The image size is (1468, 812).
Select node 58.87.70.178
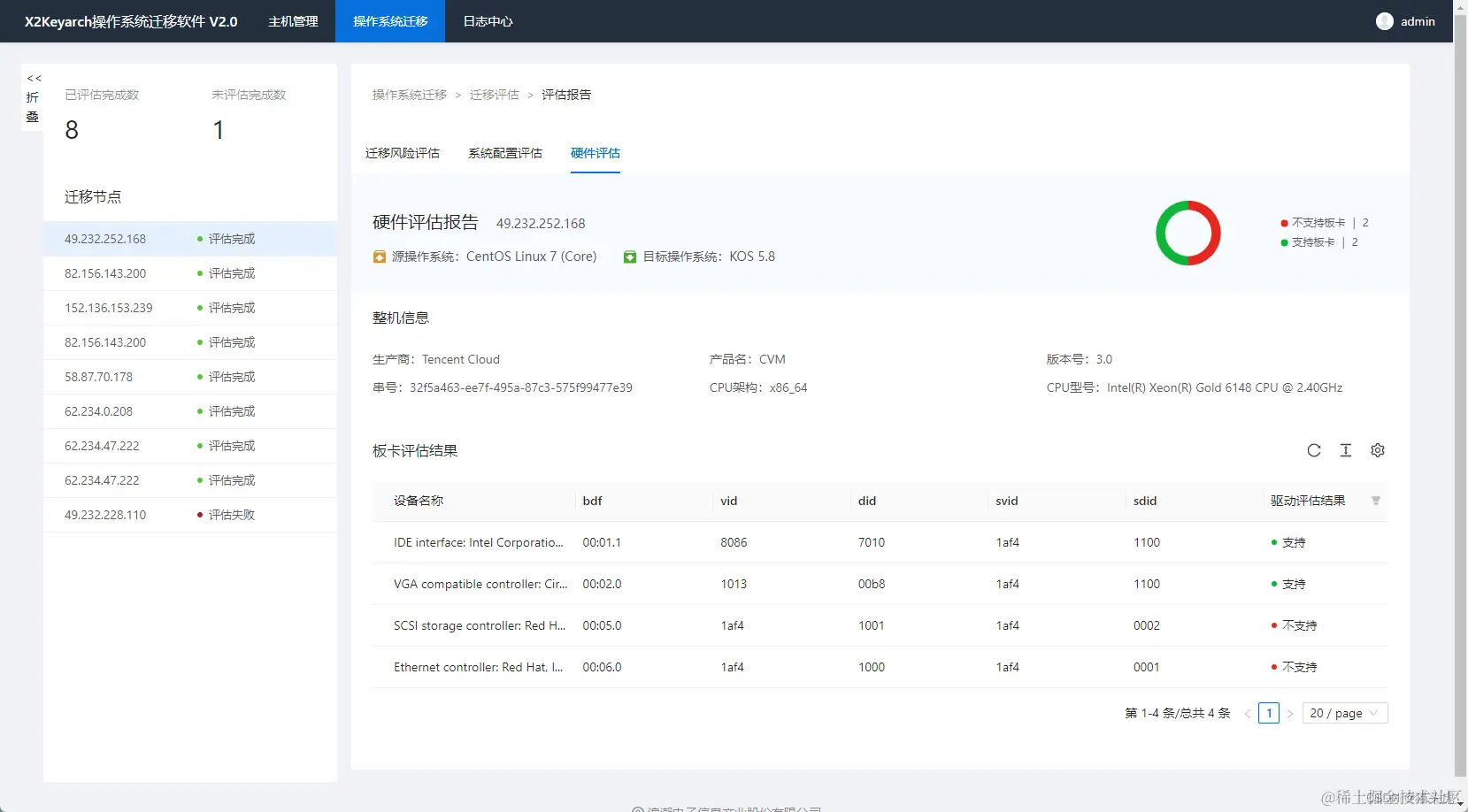(190, 377)
